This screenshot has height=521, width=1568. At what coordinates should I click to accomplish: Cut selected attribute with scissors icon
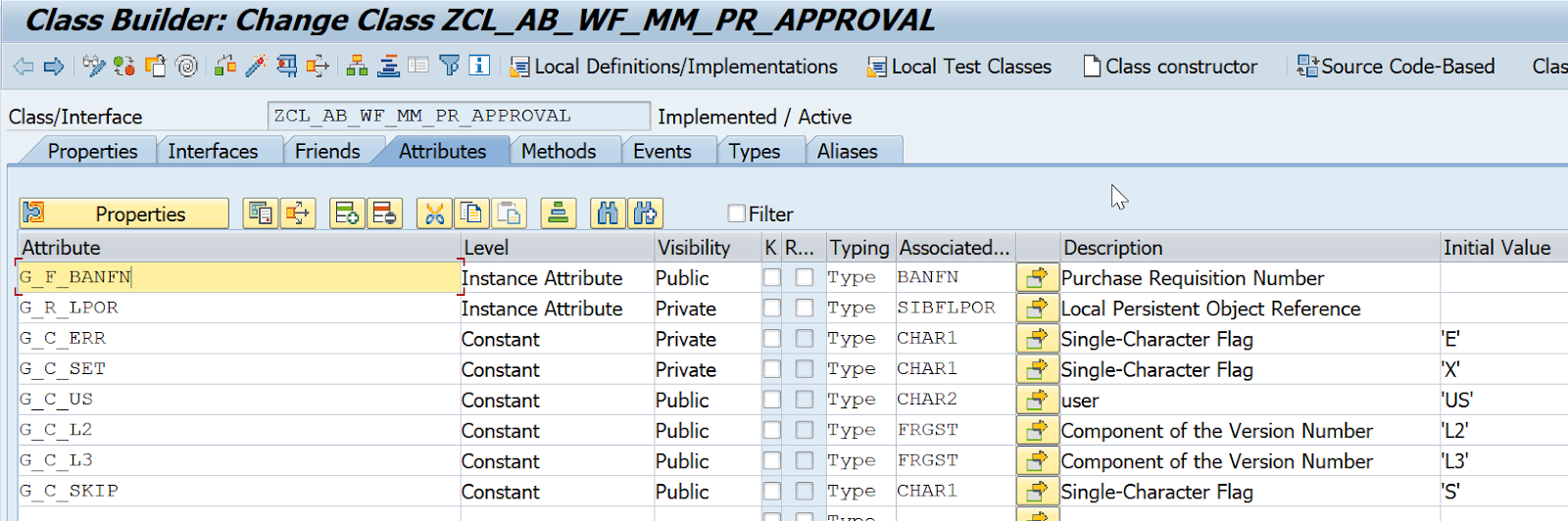click(434, 213)
